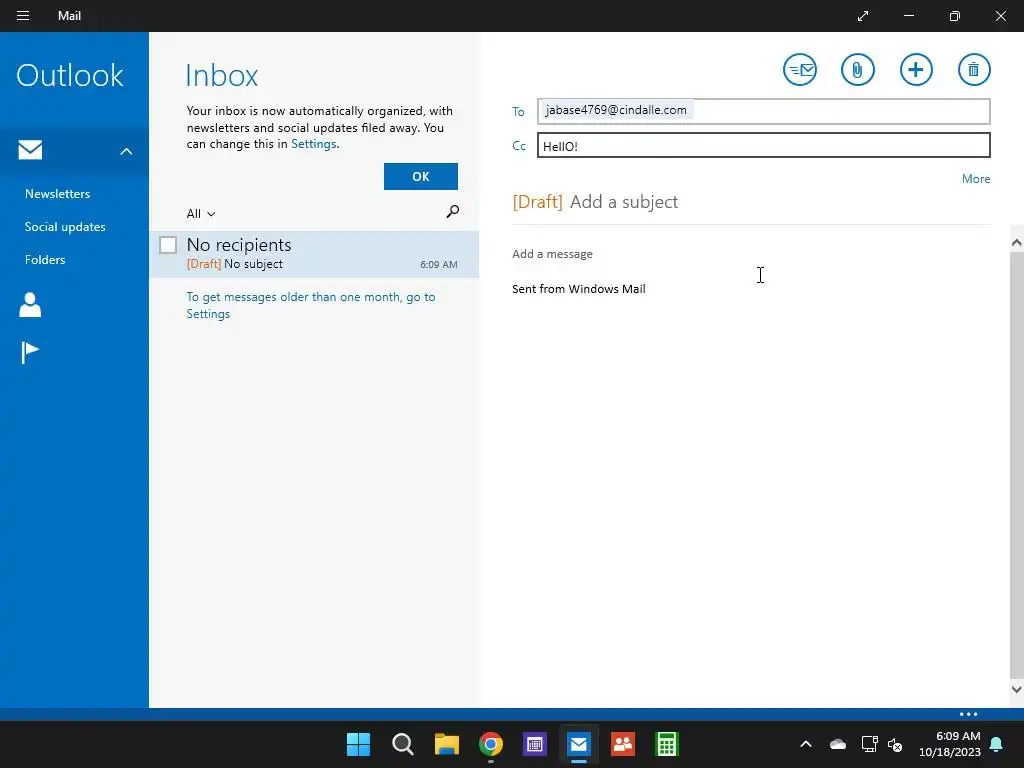Open the notification bell in system tray
This screenshot has width=1024, height=768.
tap(997, 744)
